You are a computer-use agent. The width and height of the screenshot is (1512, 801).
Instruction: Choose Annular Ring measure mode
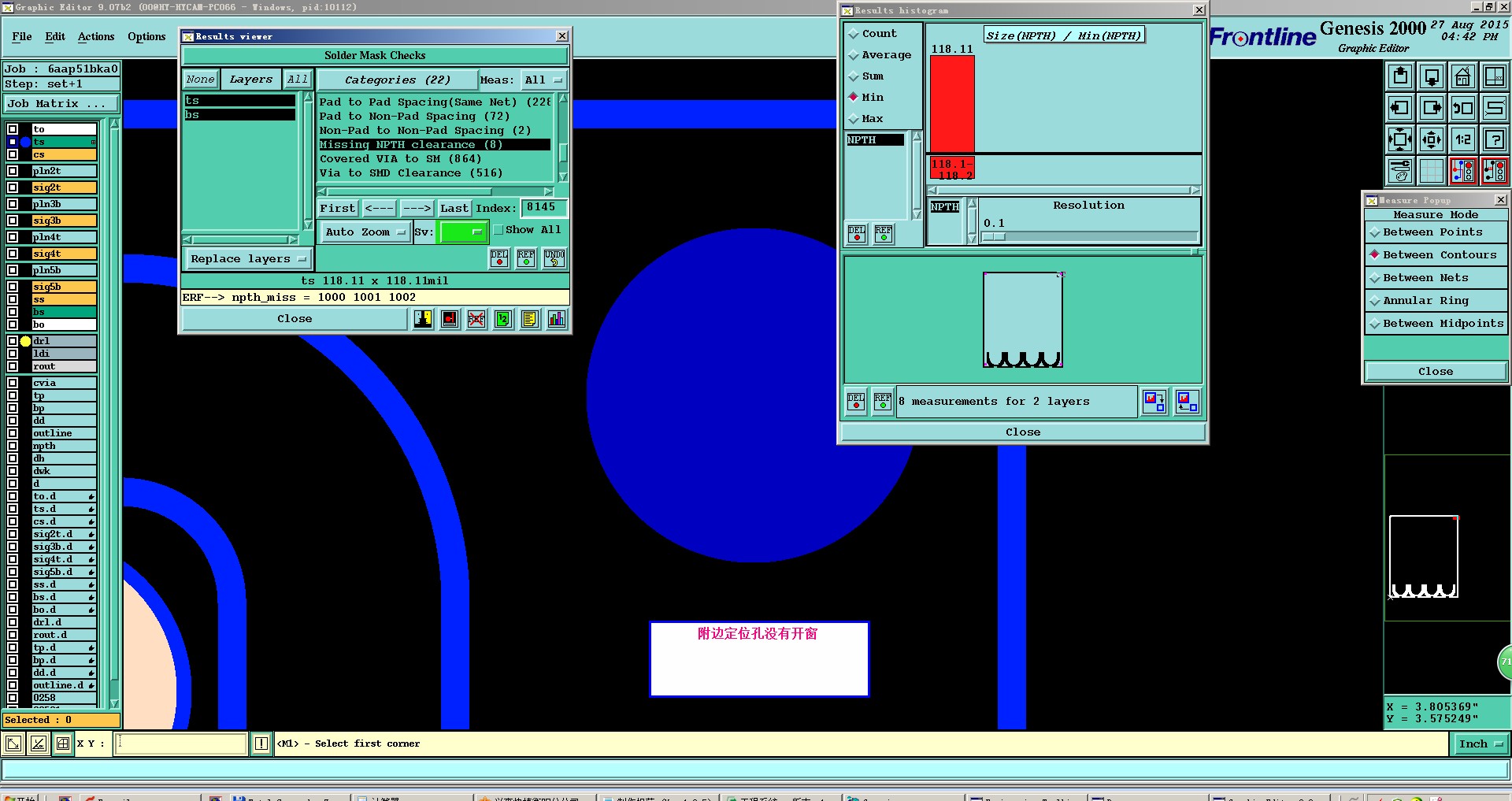1436,301
